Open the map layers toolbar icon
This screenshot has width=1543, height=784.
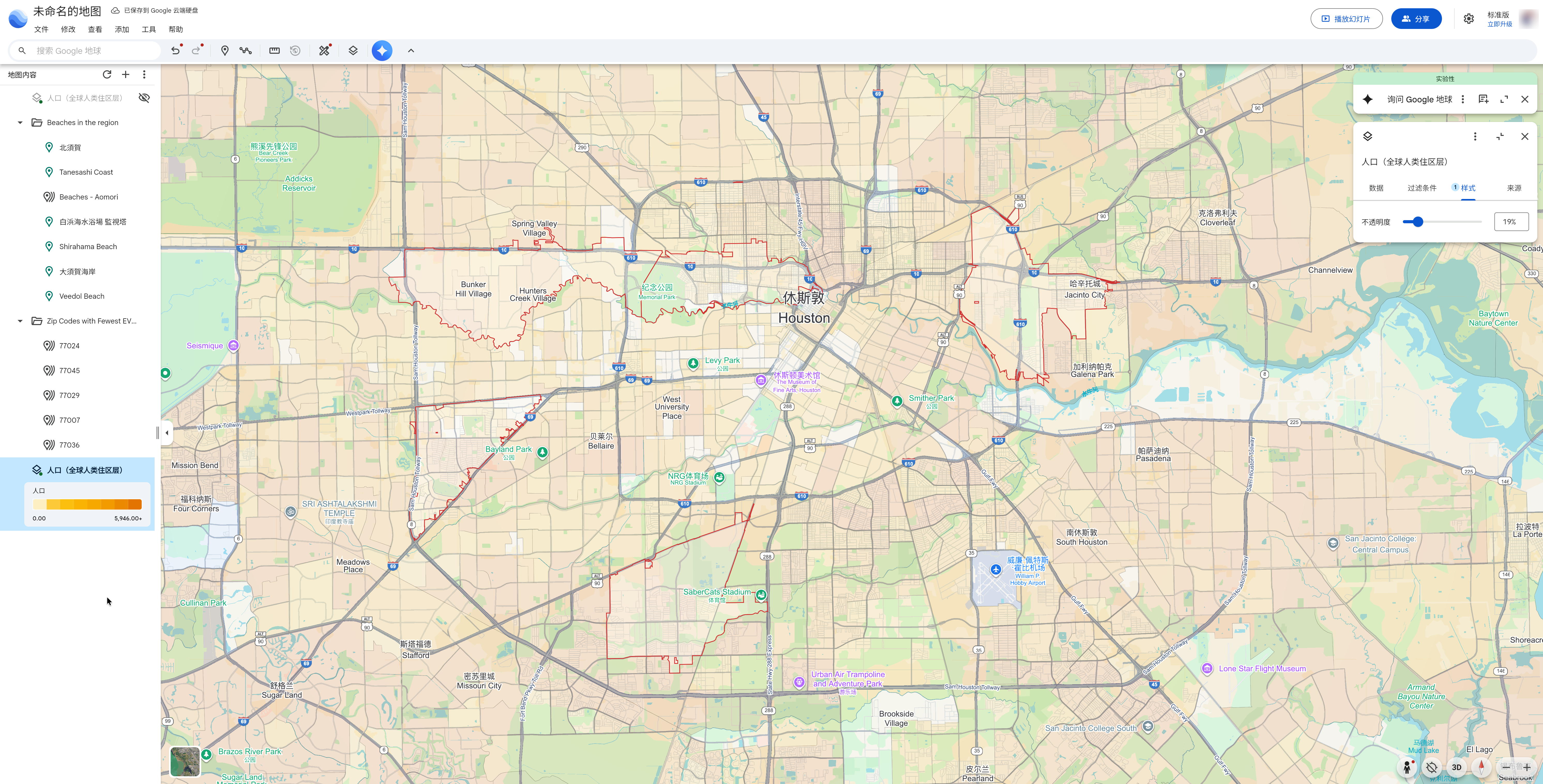(353, 51)
